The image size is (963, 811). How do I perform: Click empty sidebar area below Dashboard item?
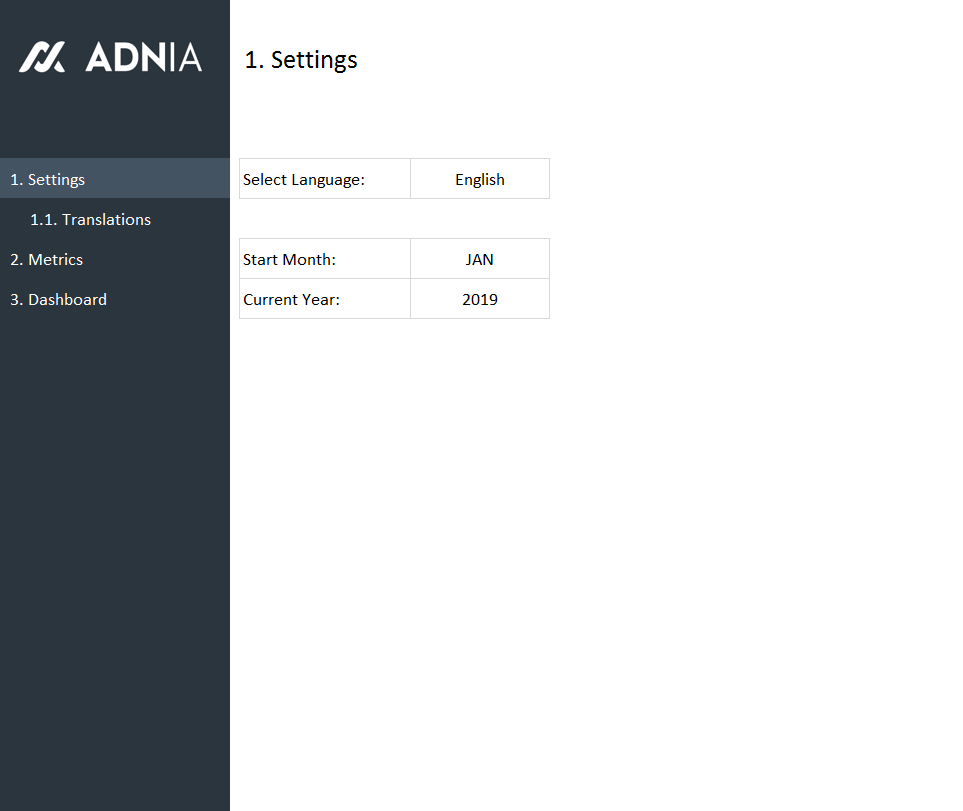coord(115,550)
